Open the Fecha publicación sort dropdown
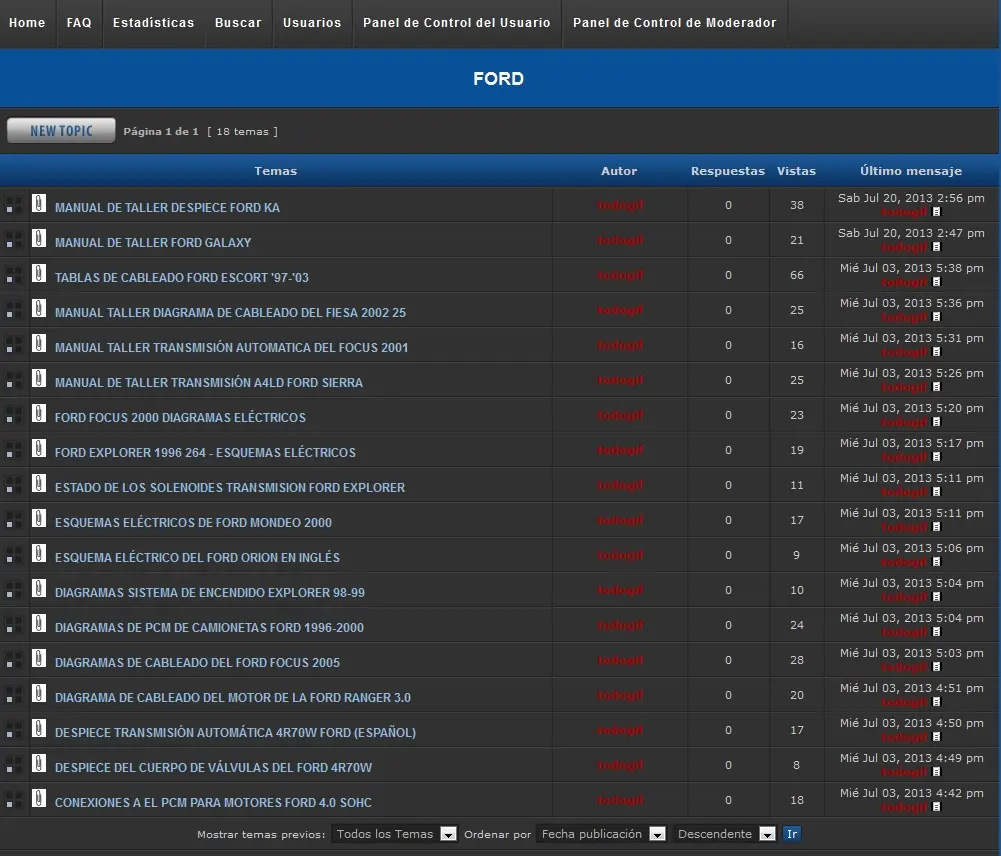This screenshot has width=1001, height=856. [601, 834]
